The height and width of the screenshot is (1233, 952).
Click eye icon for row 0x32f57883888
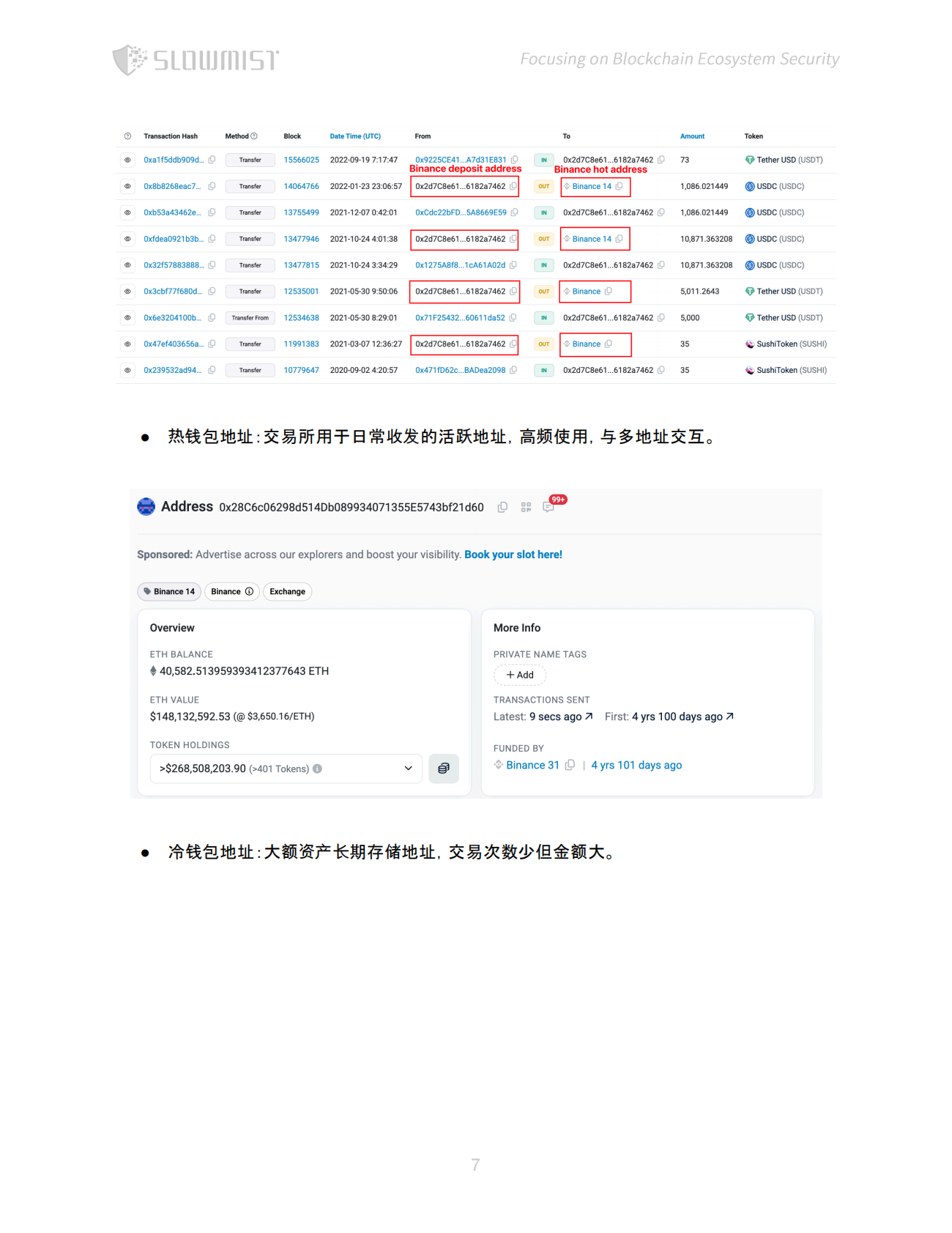click(x=127, y=265)
